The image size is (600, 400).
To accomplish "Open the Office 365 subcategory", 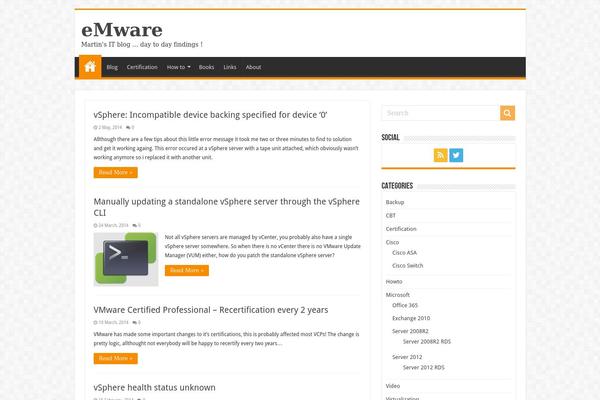I will 405,305.
